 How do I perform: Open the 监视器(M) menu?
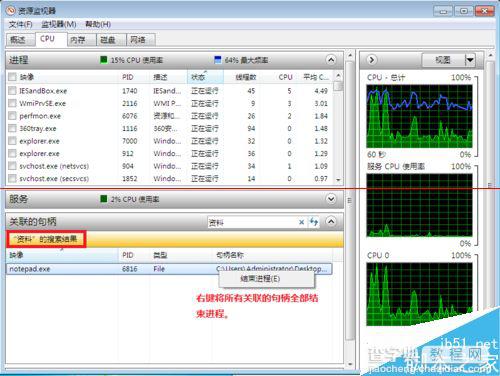tap(59, 24)
